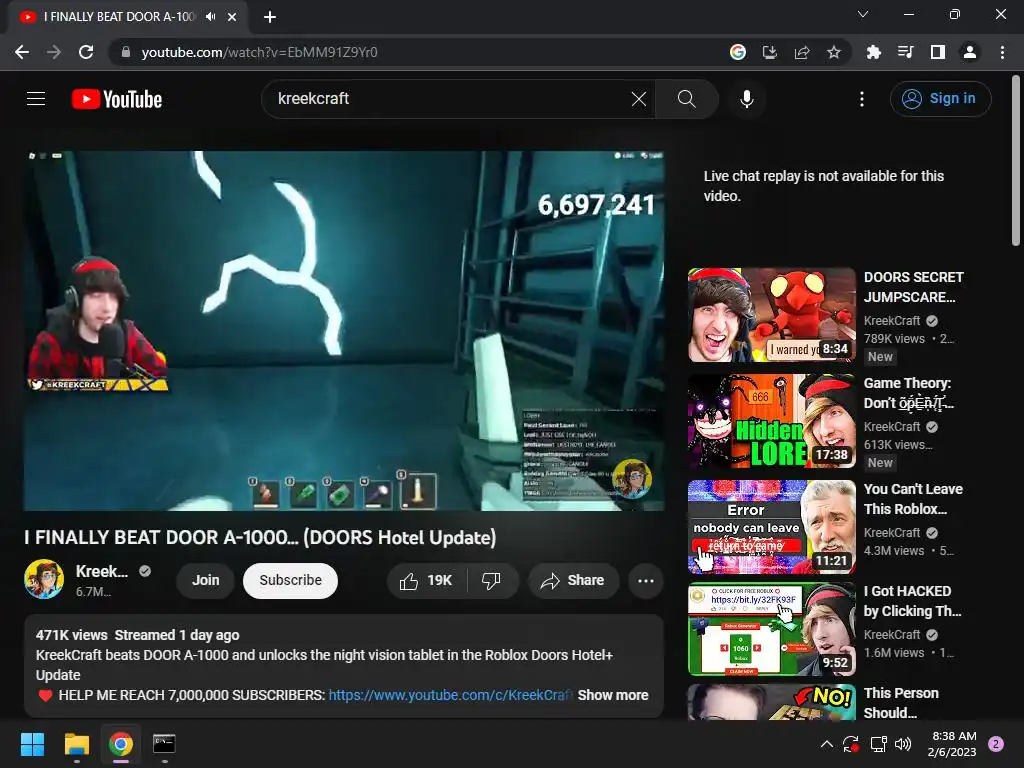Click the page vertical scrollbar

(x=1016, y=161)
